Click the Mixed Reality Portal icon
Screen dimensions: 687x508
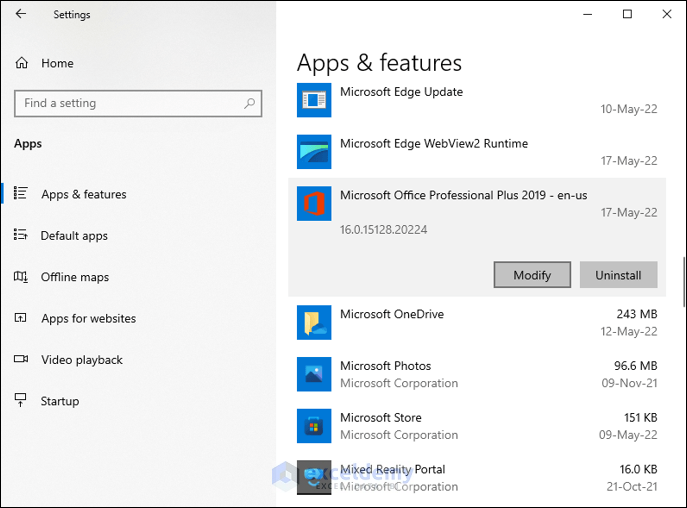314,478
